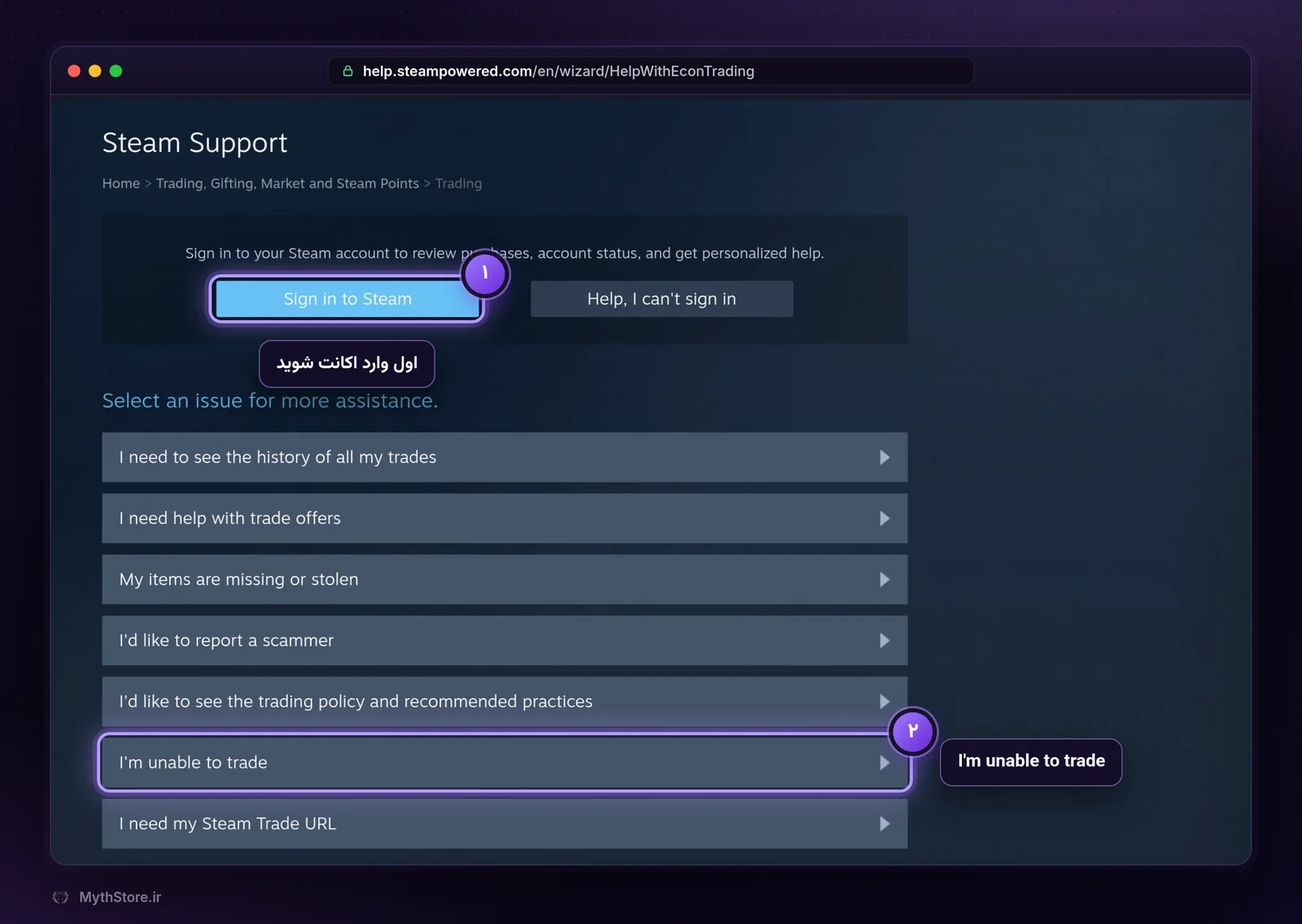Click the Sign in to Steam button
This screenshot has height=924, width=1302.
point(347,299)
